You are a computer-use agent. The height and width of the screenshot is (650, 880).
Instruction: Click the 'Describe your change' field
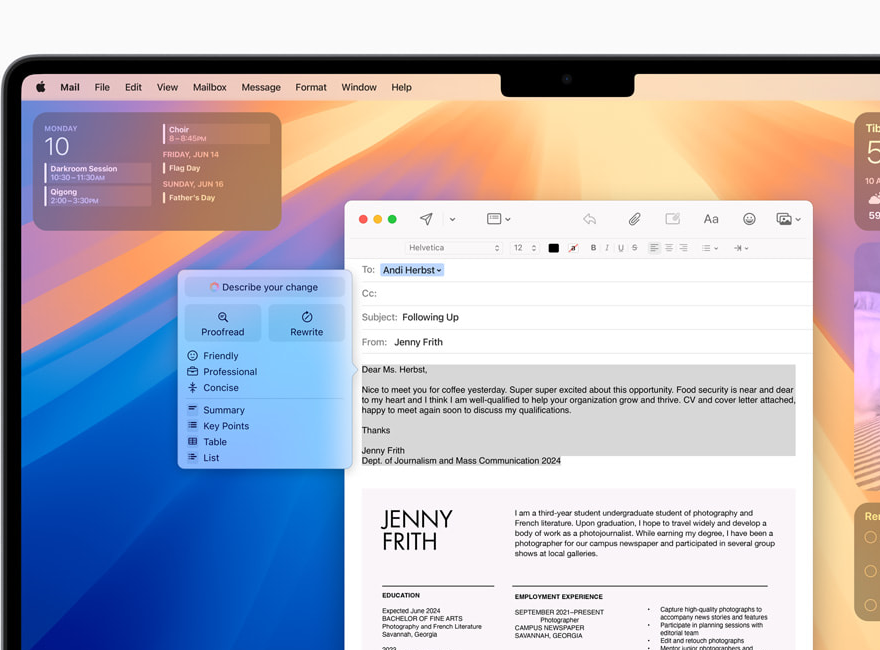click(264, 287)
